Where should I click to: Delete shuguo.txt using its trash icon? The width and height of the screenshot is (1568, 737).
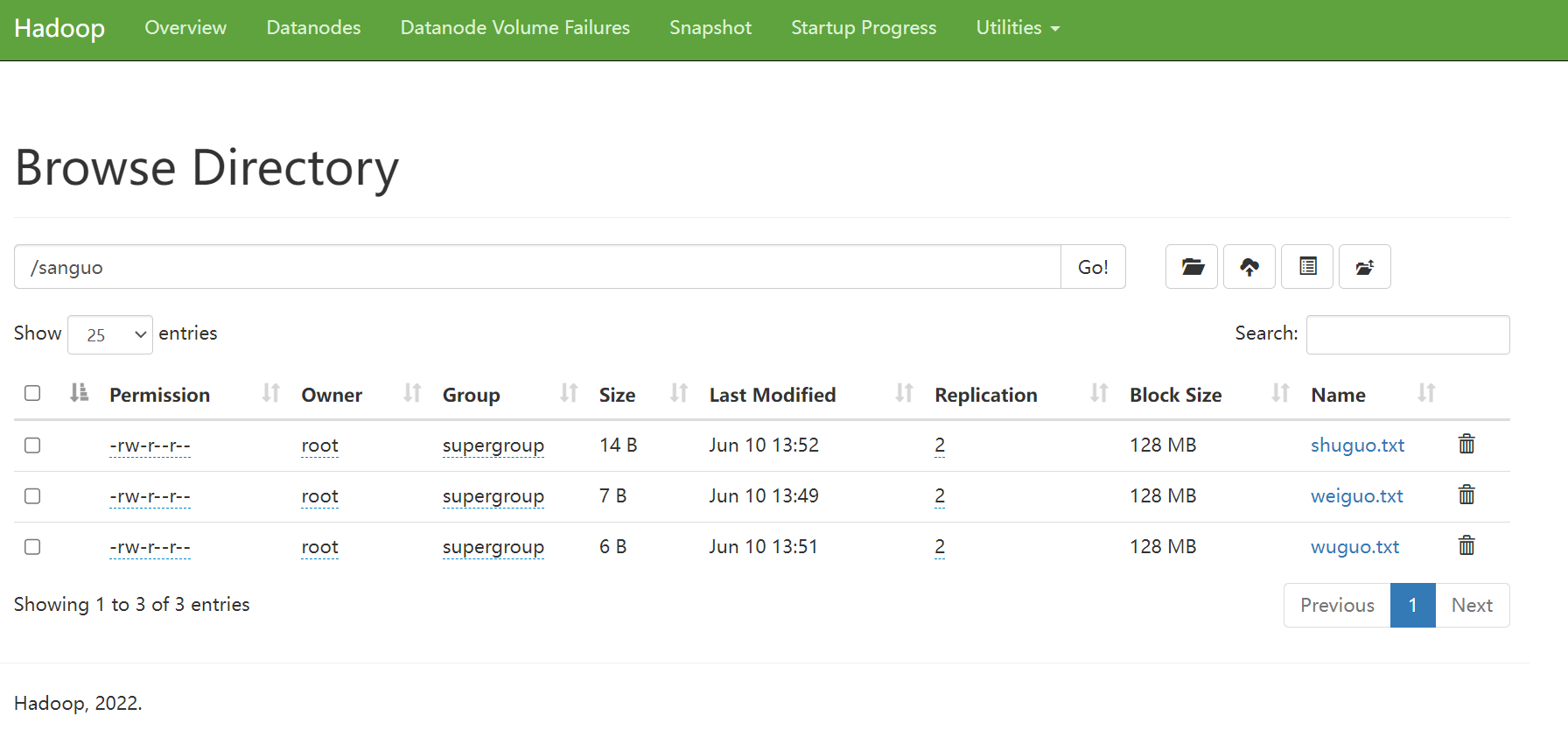pyautogui.click(x=1466, y=445)
